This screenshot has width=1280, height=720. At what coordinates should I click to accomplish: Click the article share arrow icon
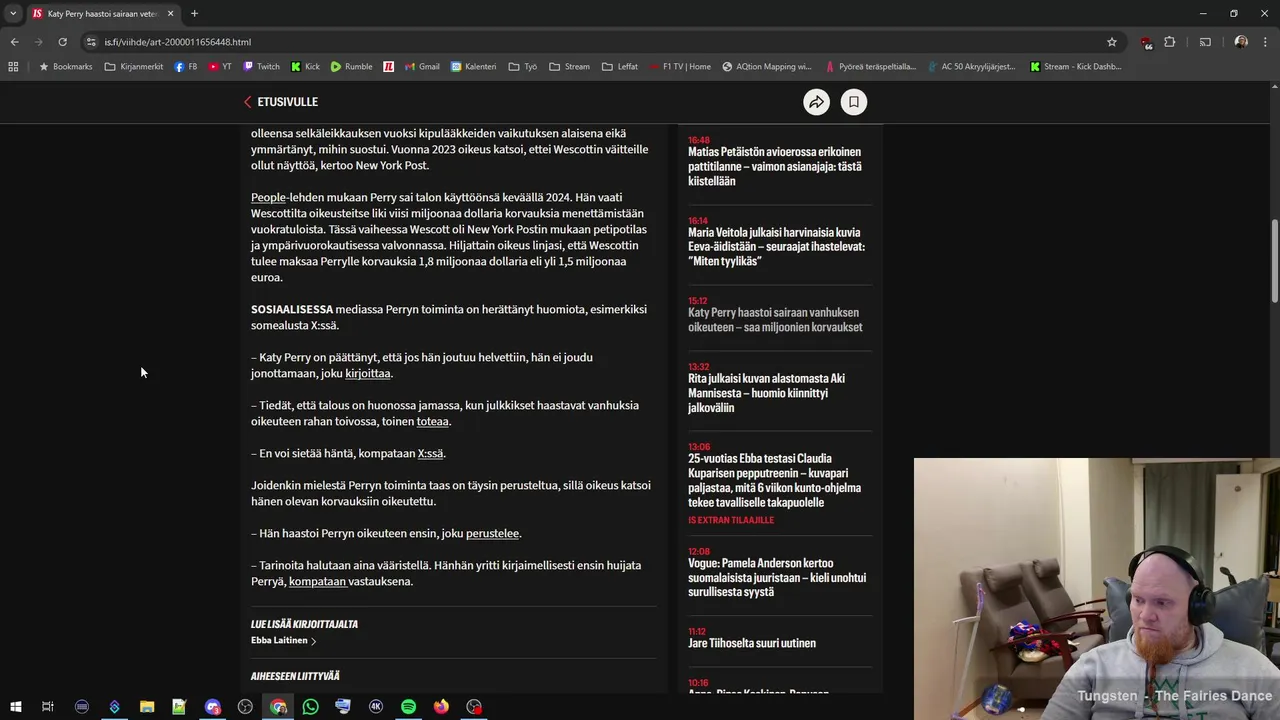pyautogui.click(x=817, y=102)
